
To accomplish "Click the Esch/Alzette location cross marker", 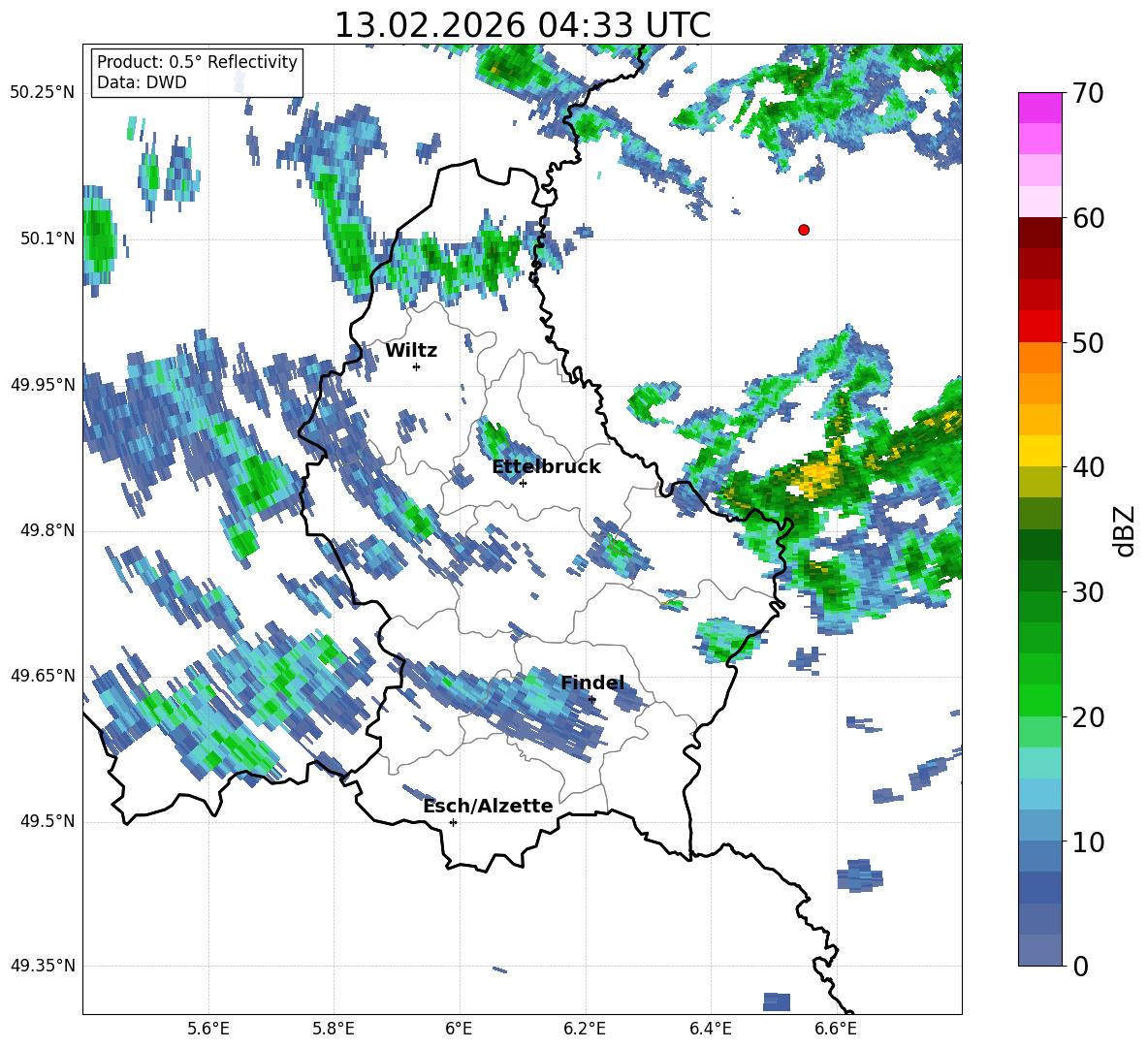I will click(x=453, y=822).
